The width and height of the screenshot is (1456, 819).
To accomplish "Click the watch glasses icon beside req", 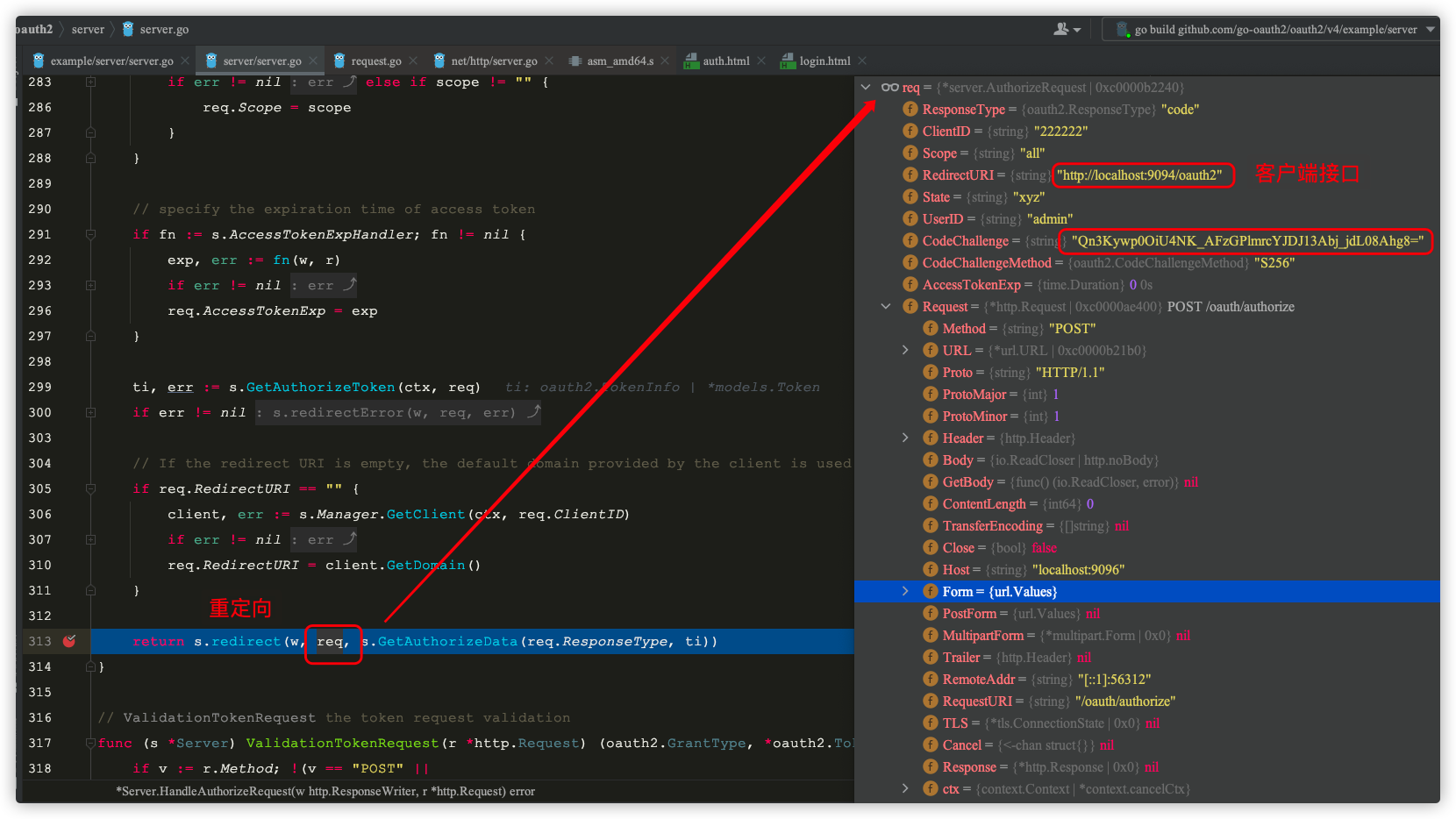I will click(x=889, y=87).
